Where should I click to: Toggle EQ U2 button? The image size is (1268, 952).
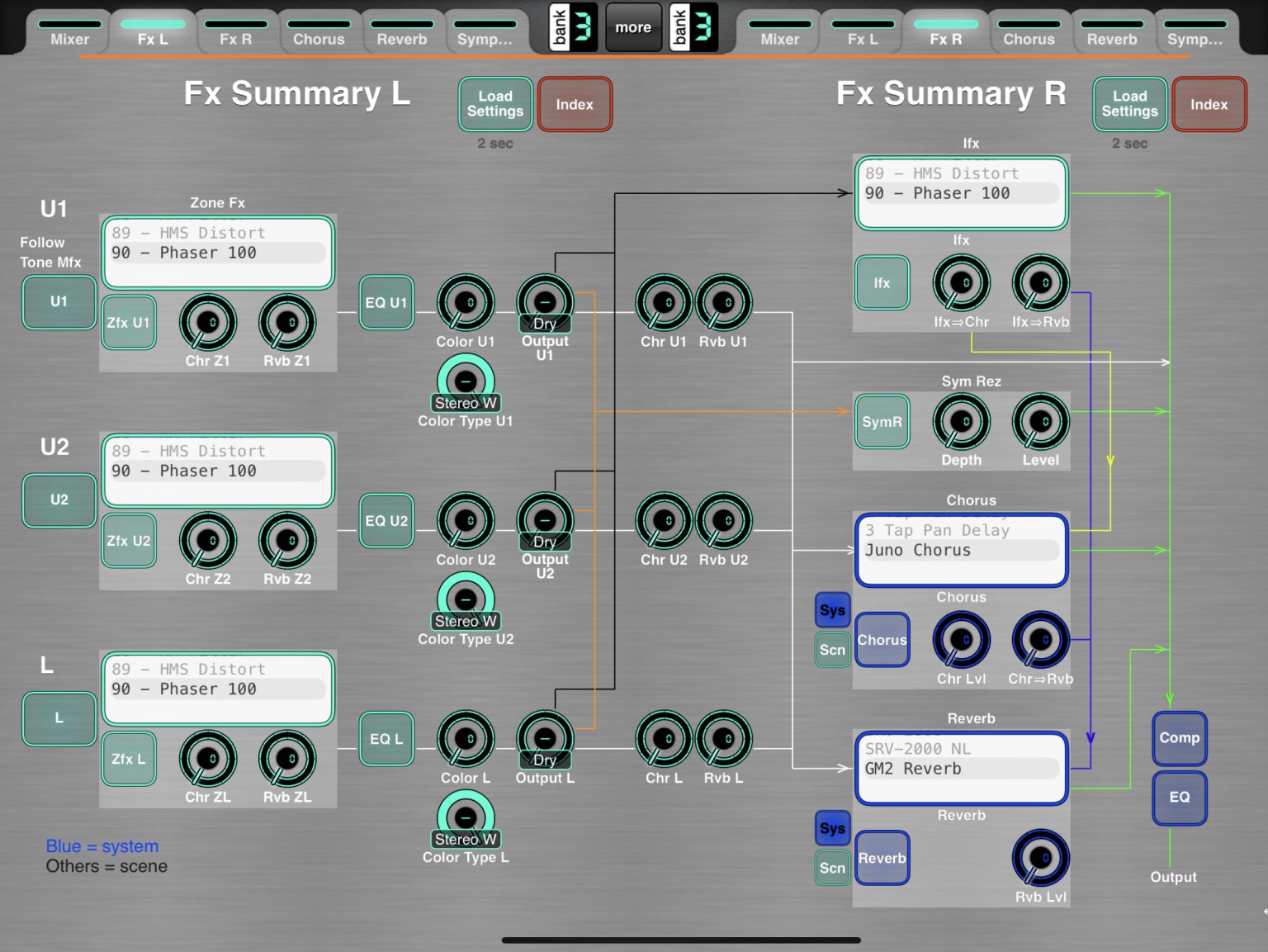(x=386, y=520)
